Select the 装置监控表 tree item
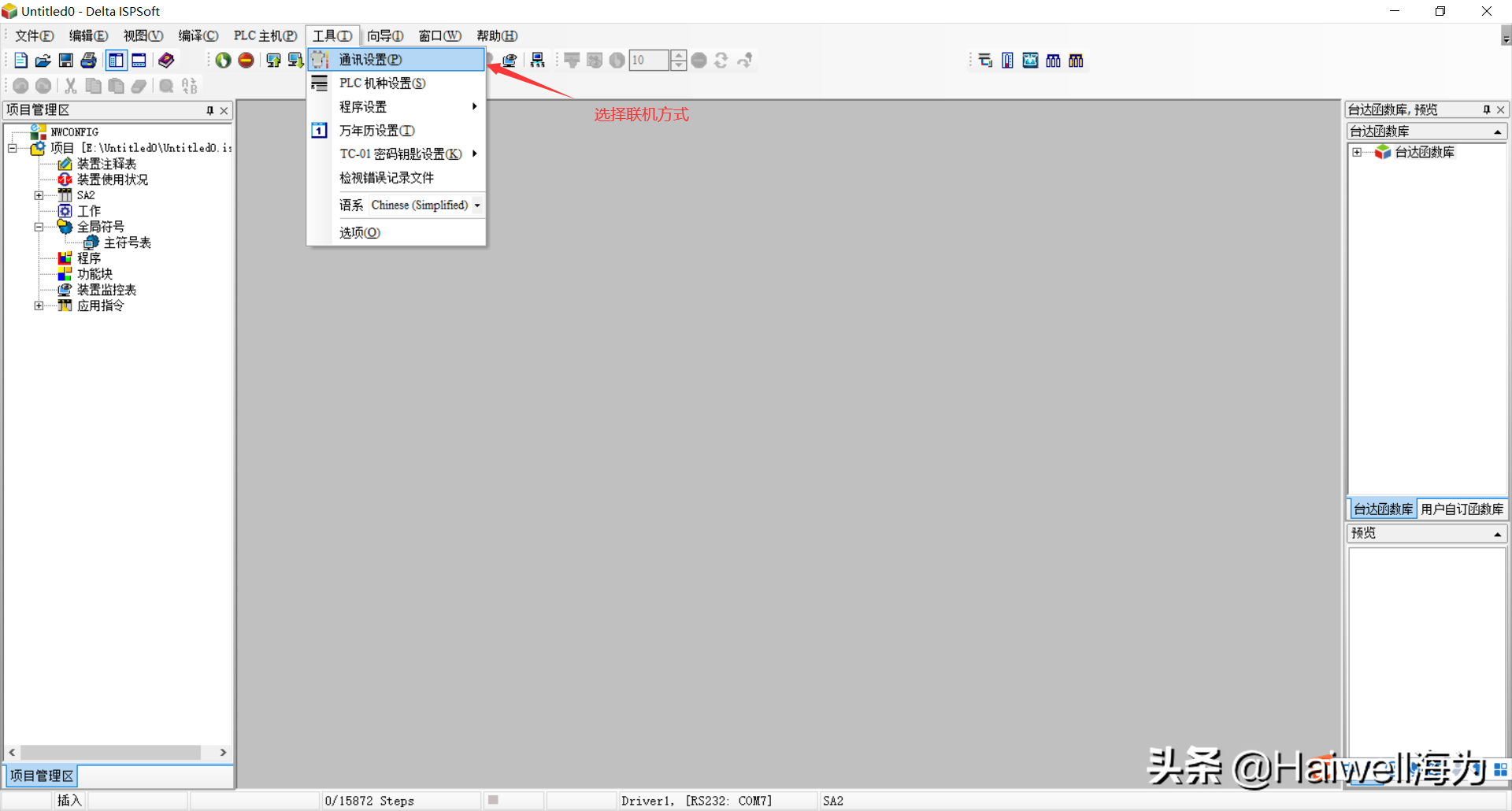This screenshot has height=811, width=1512. (x=106, y=290)
